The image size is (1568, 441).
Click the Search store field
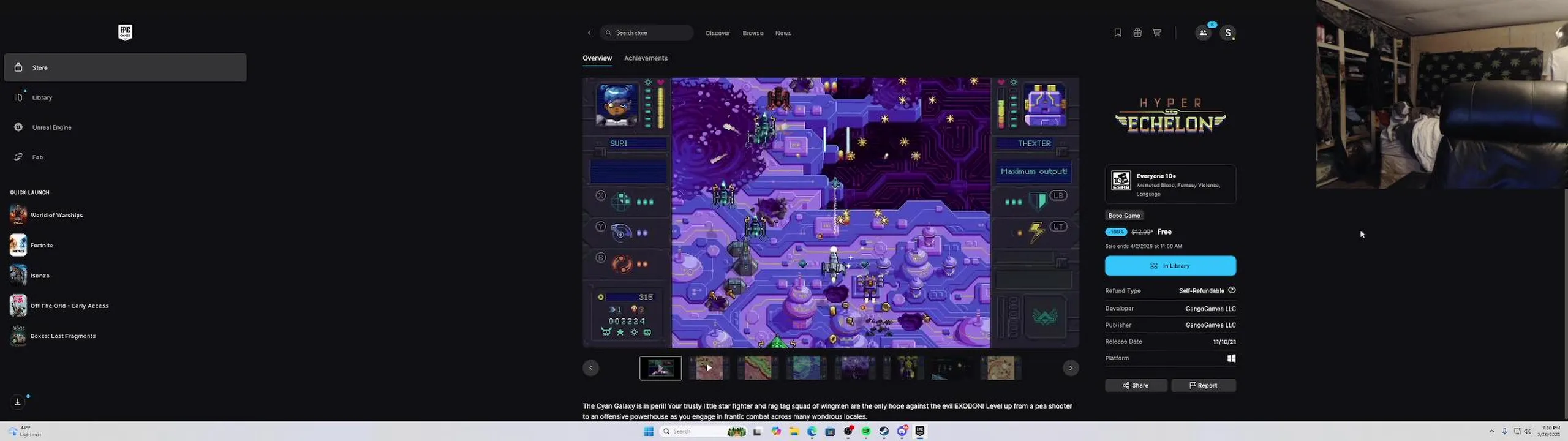(647, 33)
